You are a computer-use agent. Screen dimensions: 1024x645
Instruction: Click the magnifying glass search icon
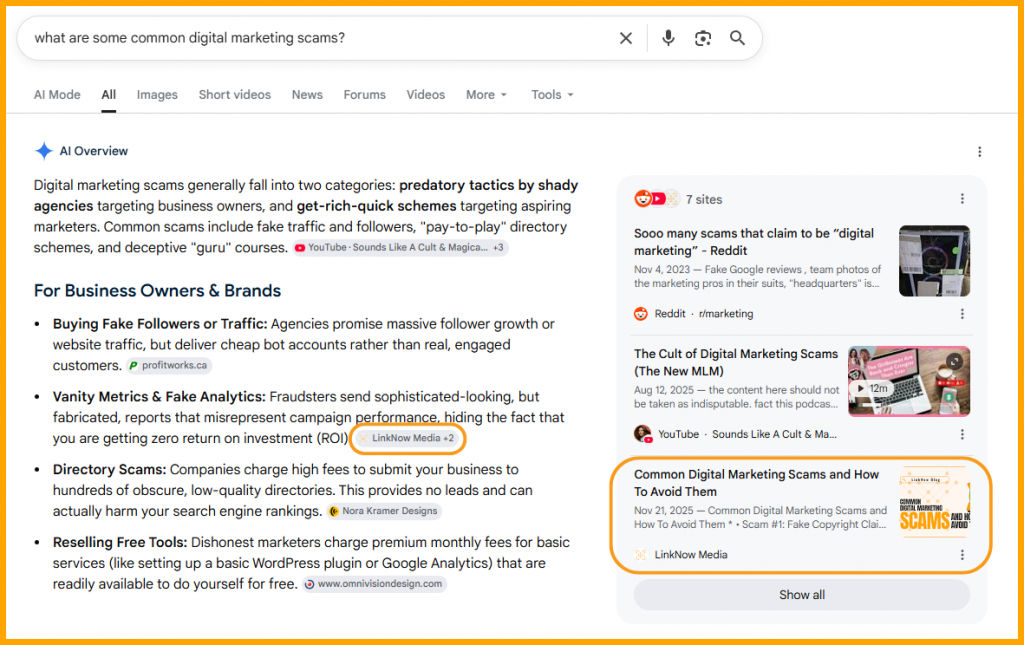point(737,38)
